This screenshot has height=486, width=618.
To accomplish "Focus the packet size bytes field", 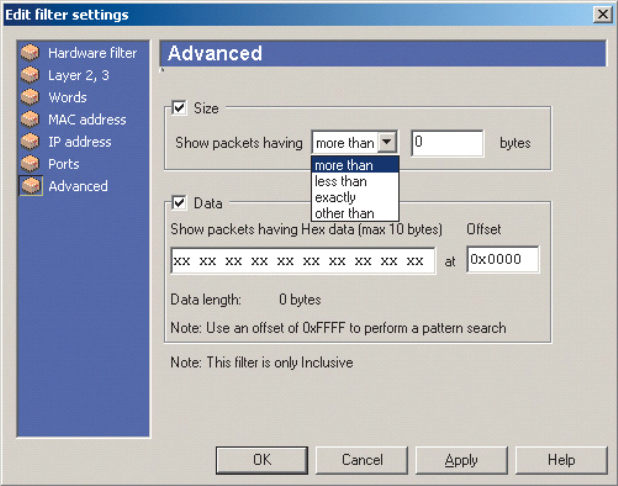I will click(447, 143).
